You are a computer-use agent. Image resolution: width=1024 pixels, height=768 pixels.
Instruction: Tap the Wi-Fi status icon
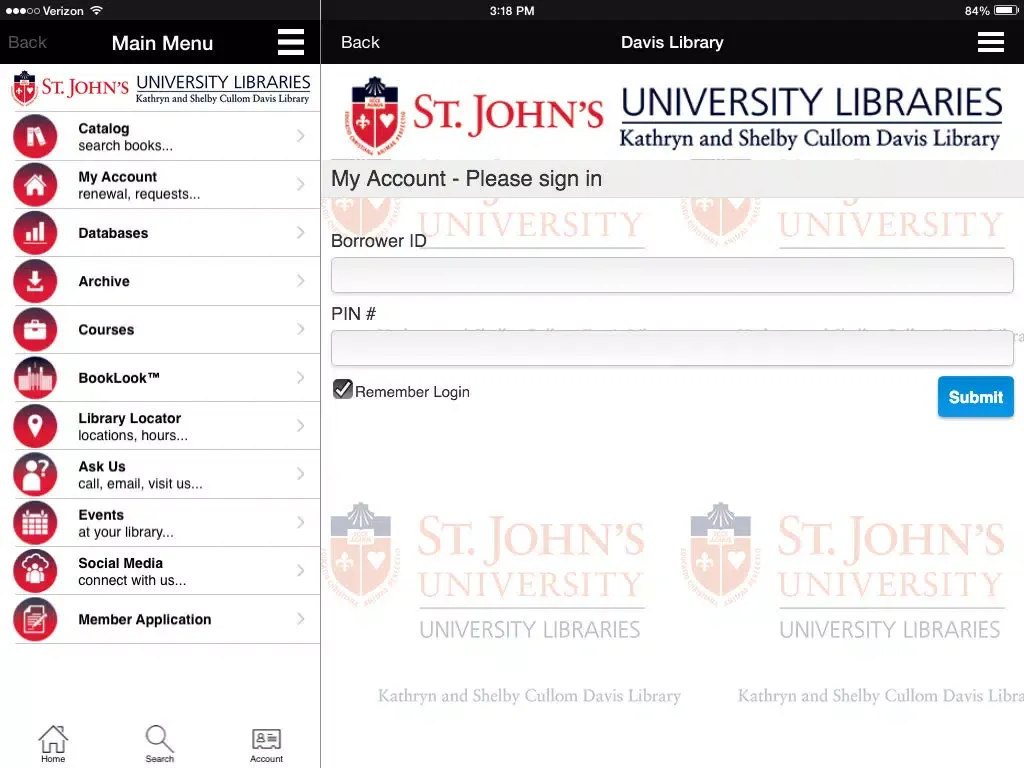pos(97,10)
